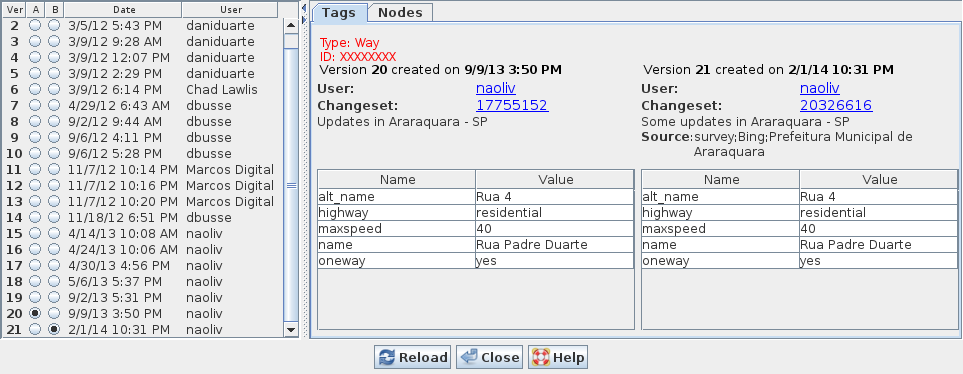963x374 pixels.
Task: Select the Tags tab
Action: [x=339, y=13]
